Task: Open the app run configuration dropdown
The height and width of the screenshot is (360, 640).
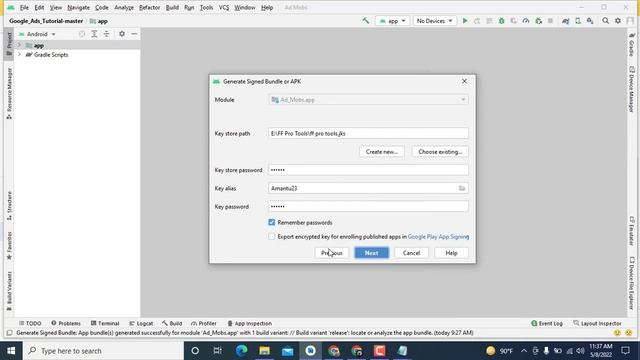Action: pos(392,21)
